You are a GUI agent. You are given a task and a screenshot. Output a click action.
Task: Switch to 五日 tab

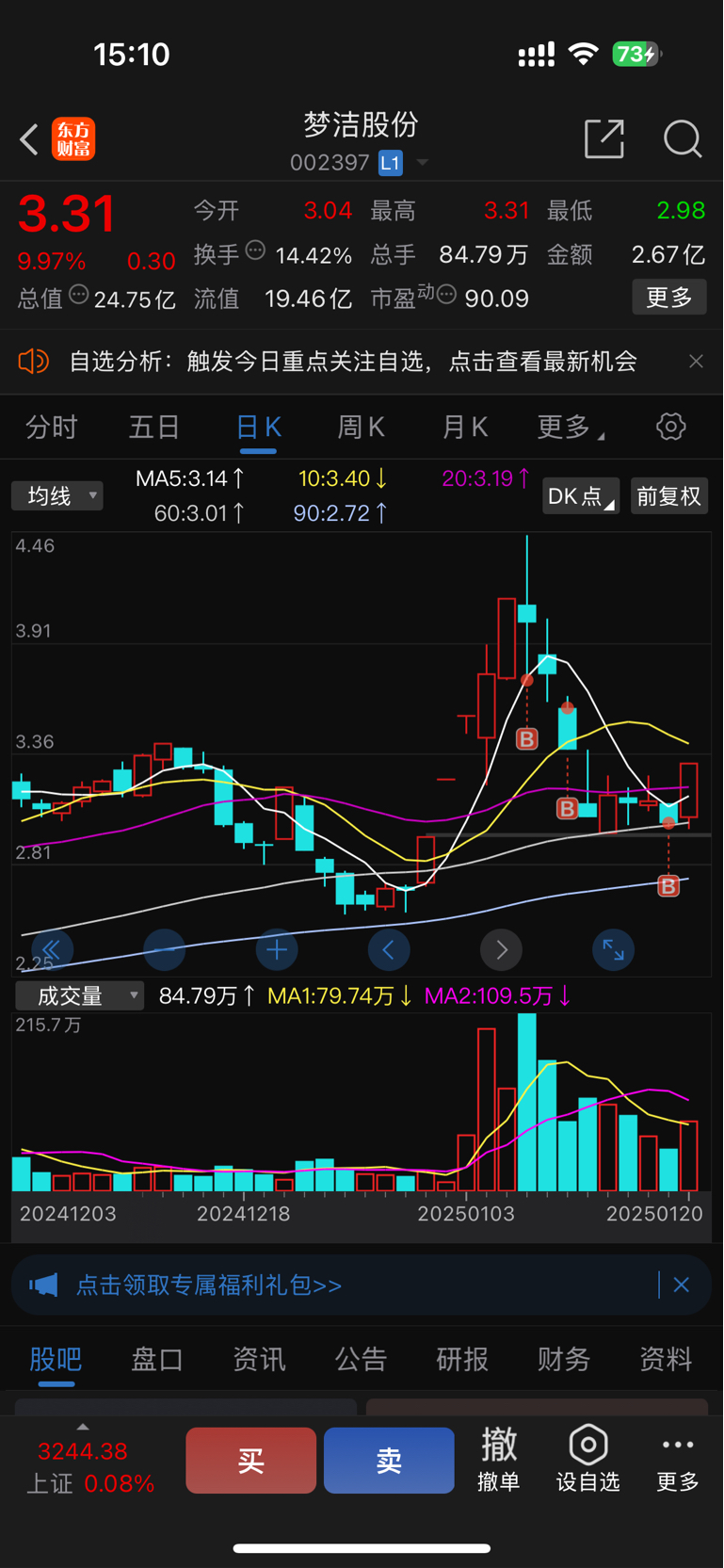pos(154,428)
